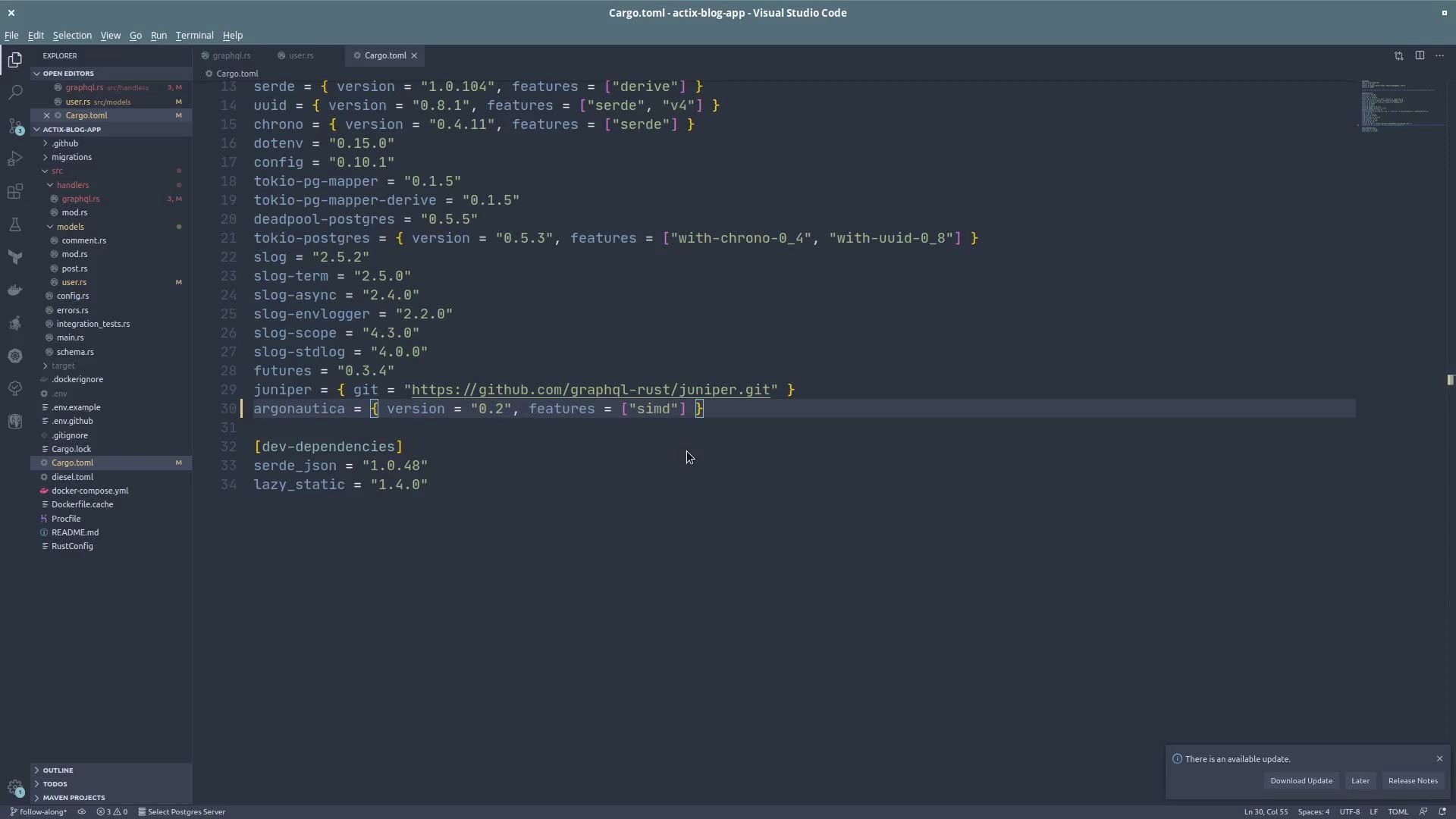This screenshot has width=1456, height=819.
Task: Change encoding UTF-8 in status bar
Action: coord(1349,811)
